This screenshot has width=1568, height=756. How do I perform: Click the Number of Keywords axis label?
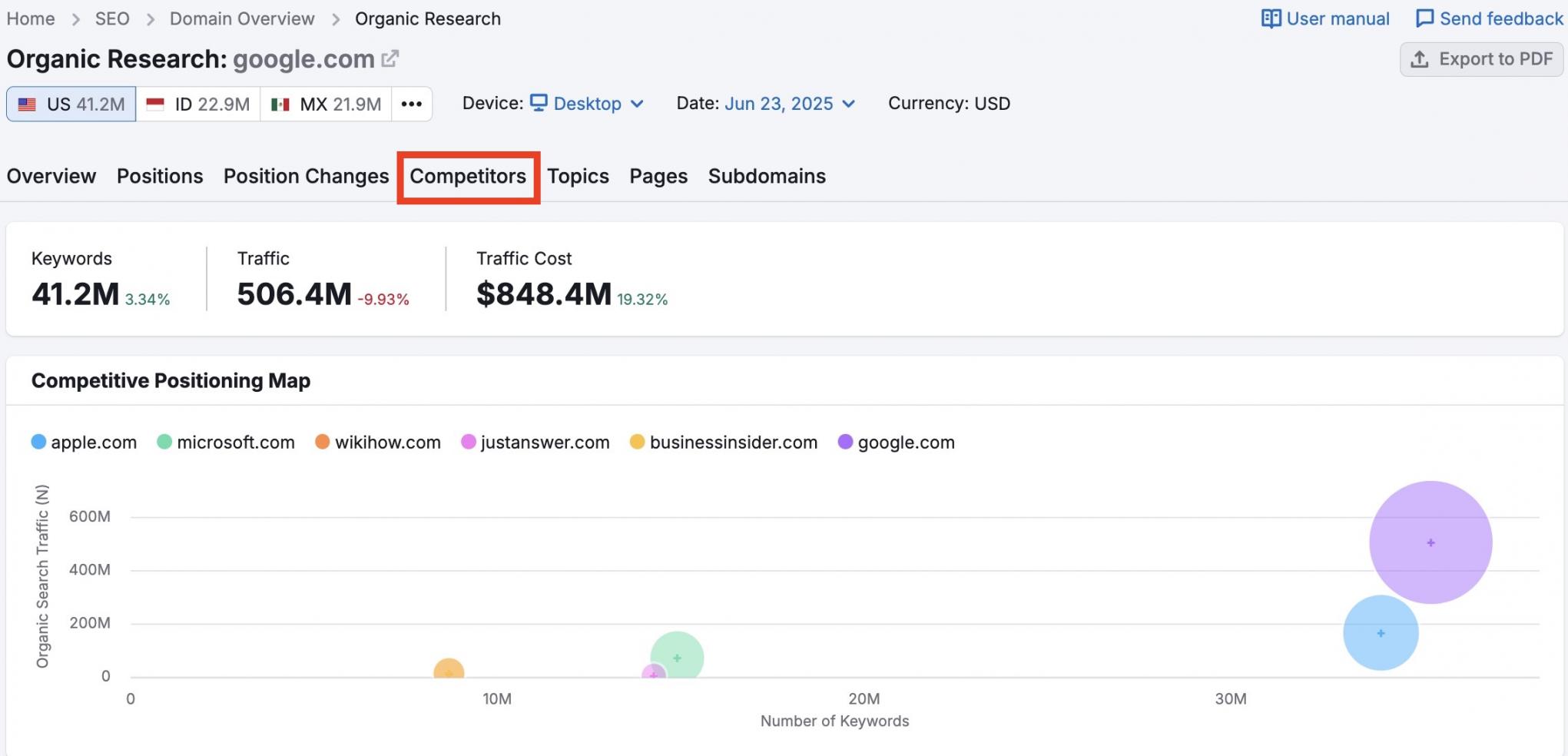pos(834,721)
